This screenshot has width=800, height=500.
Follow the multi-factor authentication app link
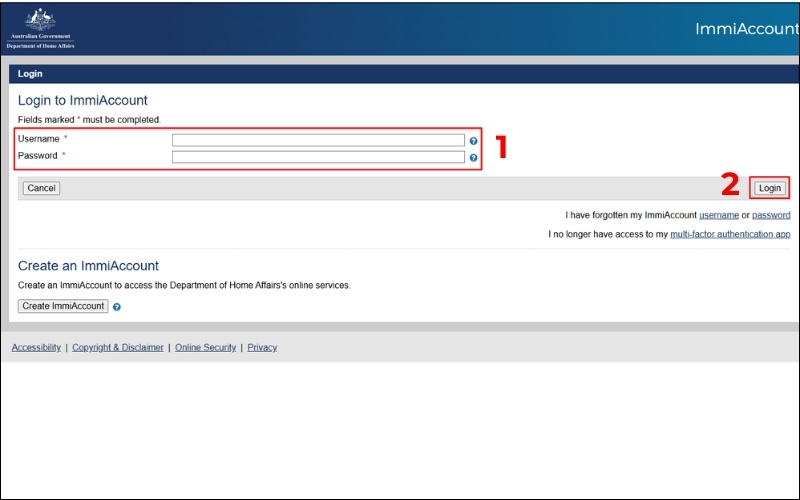pyautogui.click(x=730, y=234)
